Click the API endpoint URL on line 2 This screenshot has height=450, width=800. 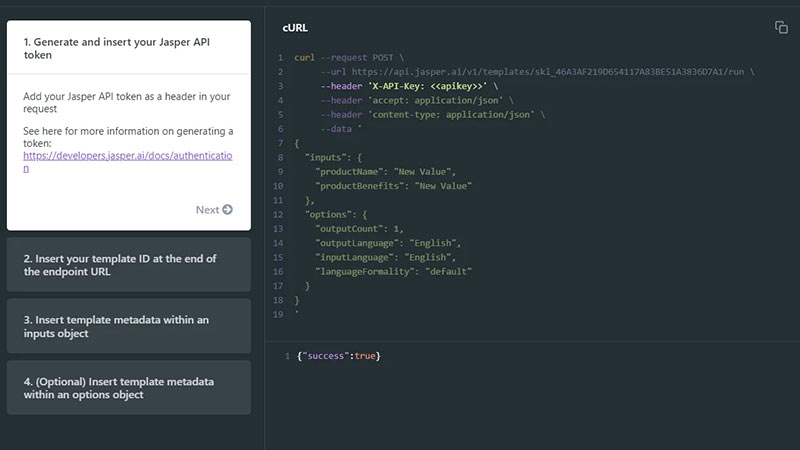(x=547, y=72)
